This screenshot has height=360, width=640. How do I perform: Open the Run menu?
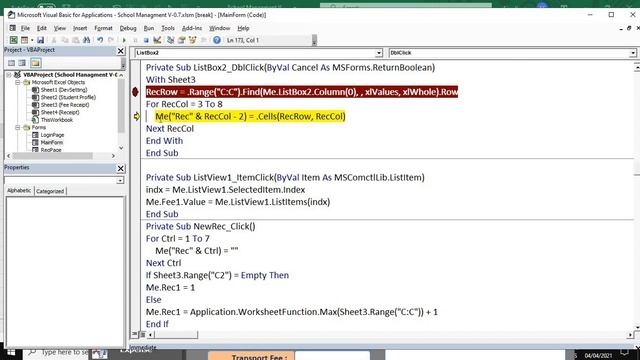click(149, 28)
